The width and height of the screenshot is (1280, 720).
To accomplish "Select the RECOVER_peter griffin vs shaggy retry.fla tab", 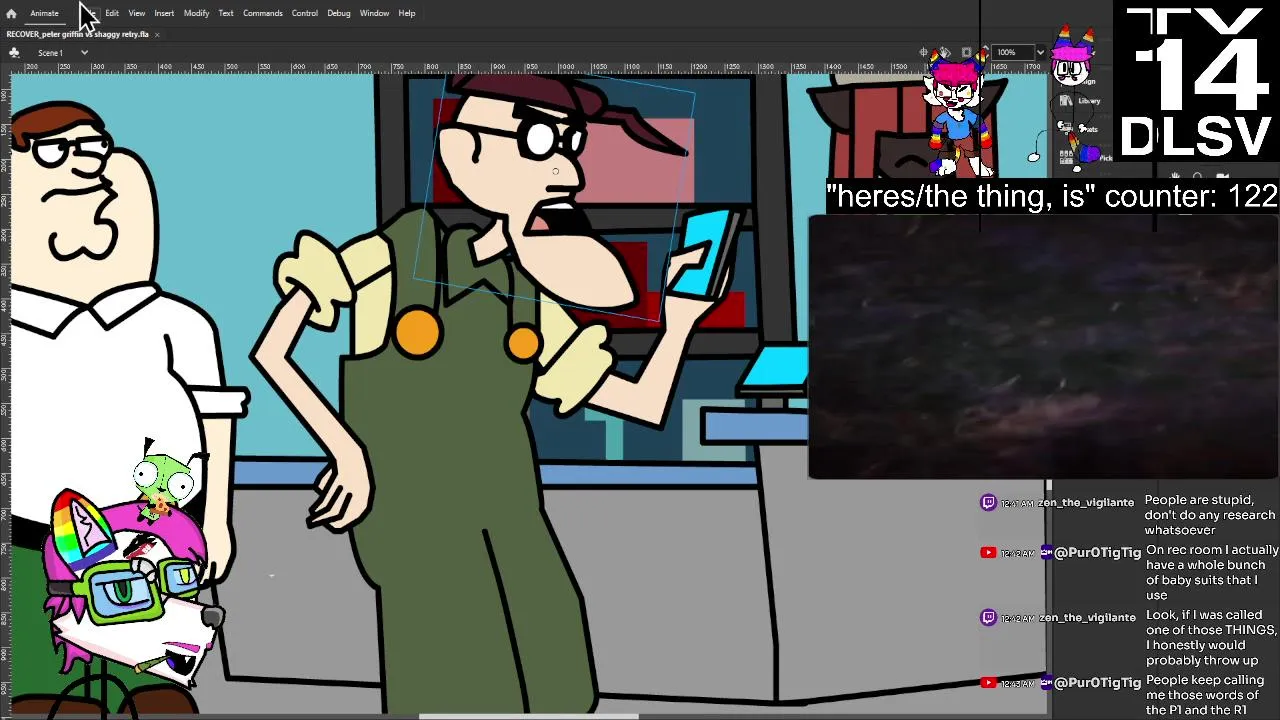I will coord(78,34).
